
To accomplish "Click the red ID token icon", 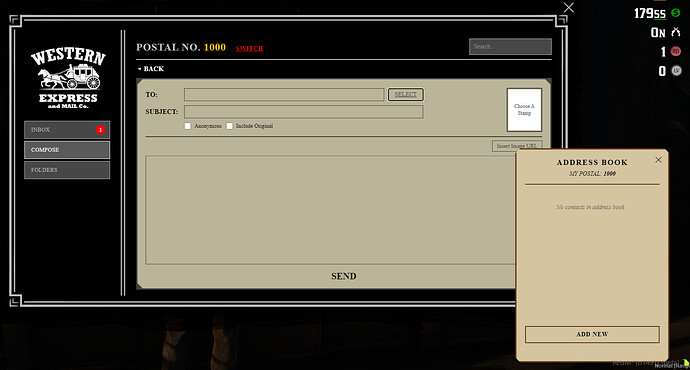I will click(x=675, y=51).
